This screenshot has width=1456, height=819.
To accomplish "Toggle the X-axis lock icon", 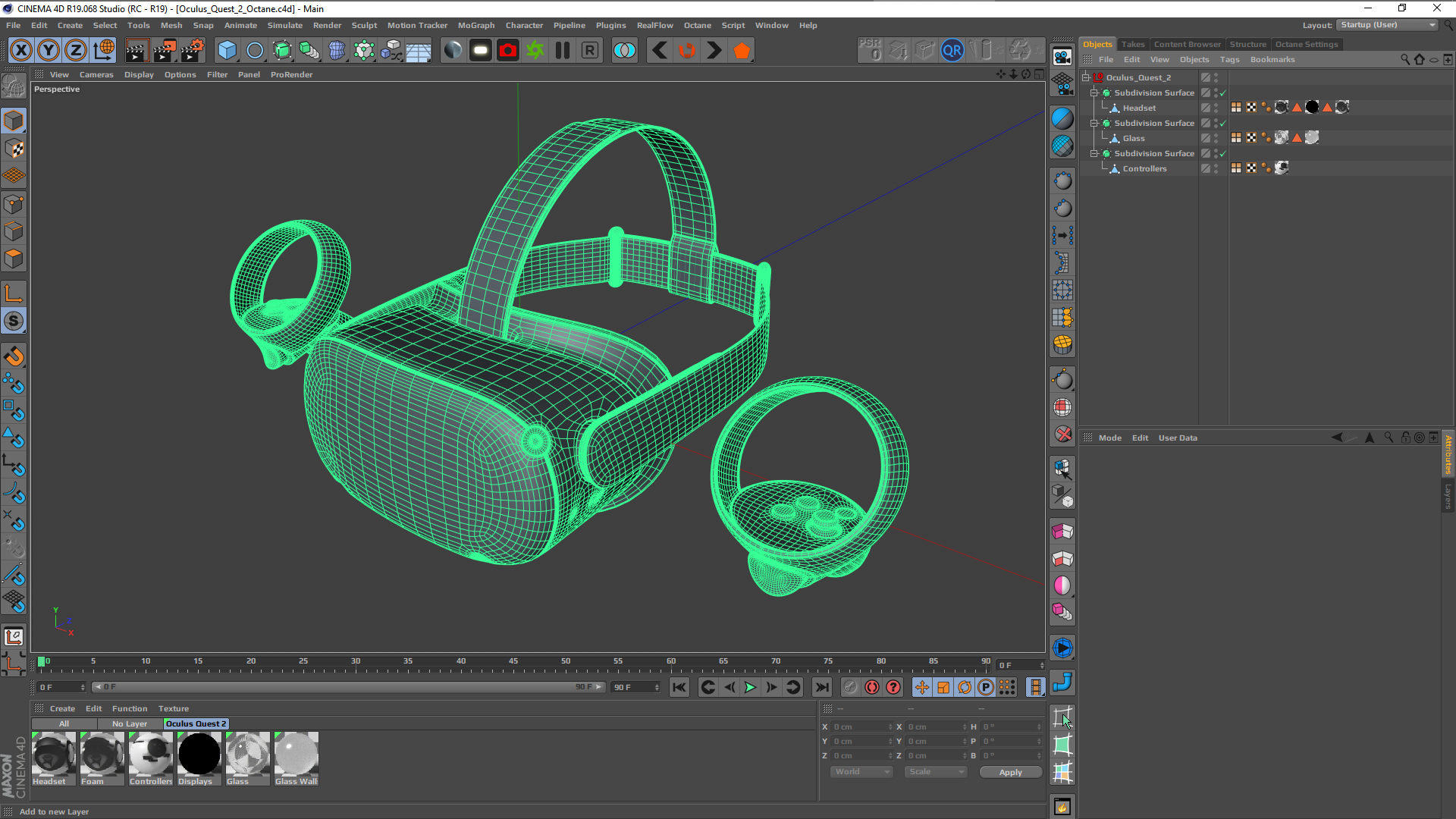I will pyautogui.click(x=21, y=51).
